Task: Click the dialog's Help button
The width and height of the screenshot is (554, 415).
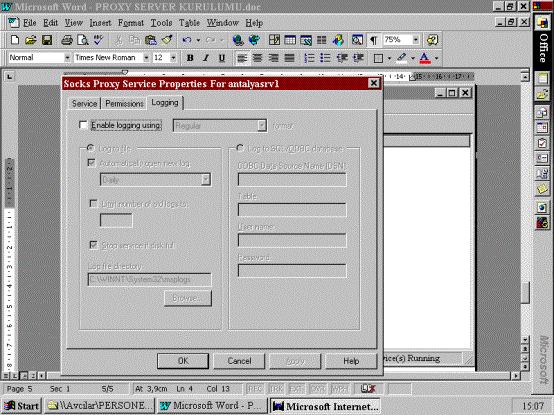Action: [x=351, y=361]
